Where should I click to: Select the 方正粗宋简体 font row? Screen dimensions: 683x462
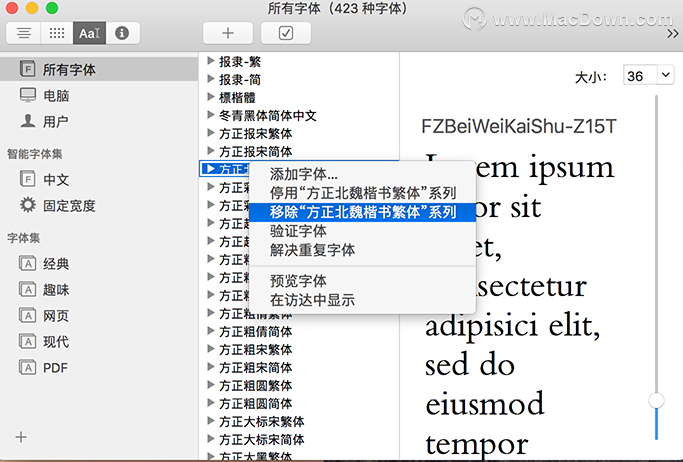[299, 367]
